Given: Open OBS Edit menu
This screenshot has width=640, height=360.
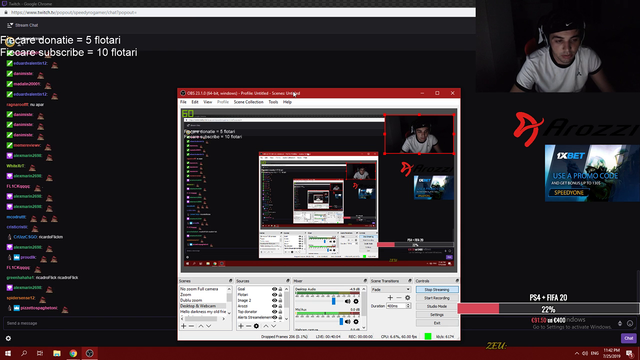Looking at the screenshot, I should [x=195, y=102].
